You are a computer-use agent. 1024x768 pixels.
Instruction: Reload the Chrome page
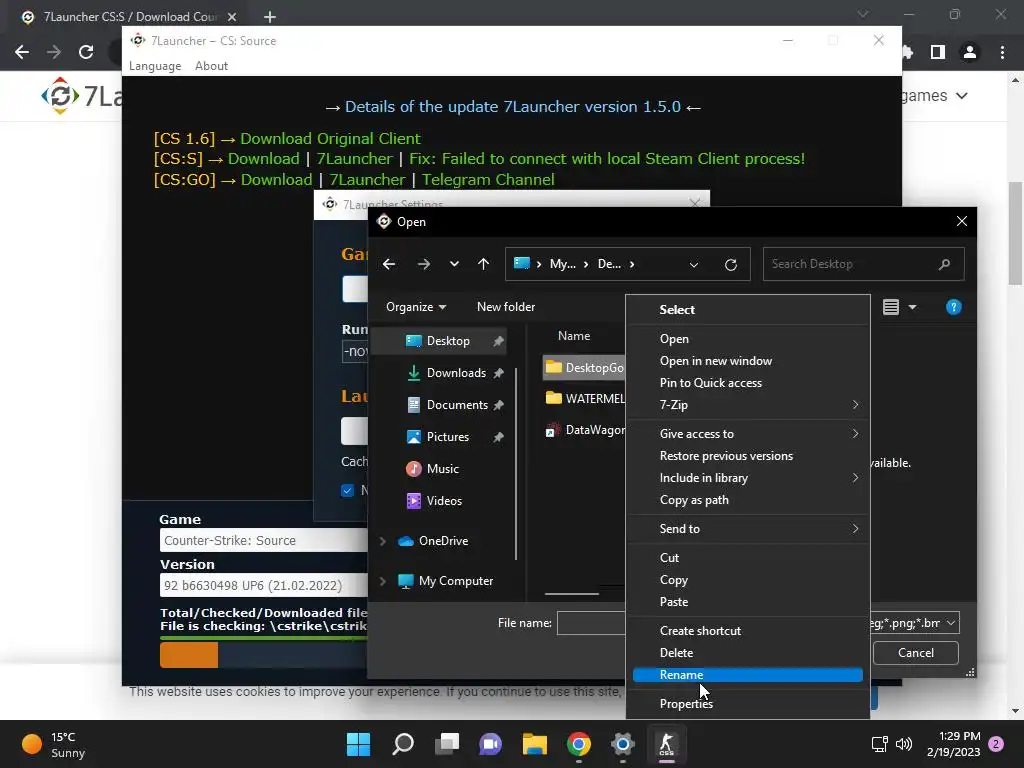[86, 52]
